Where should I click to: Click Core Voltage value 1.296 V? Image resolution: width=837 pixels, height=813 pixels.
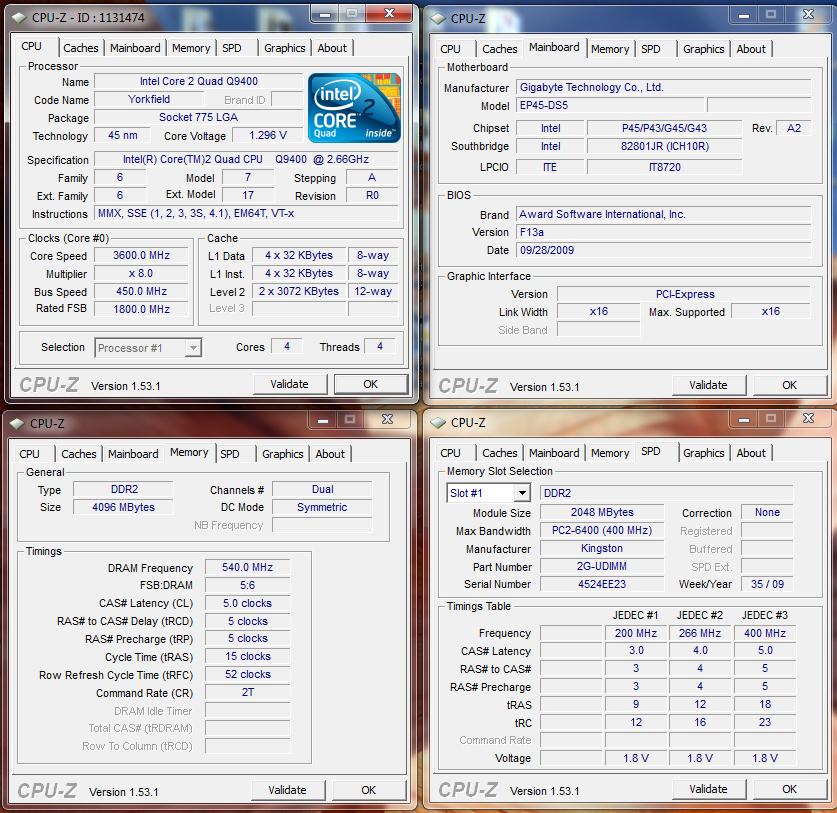268,136
